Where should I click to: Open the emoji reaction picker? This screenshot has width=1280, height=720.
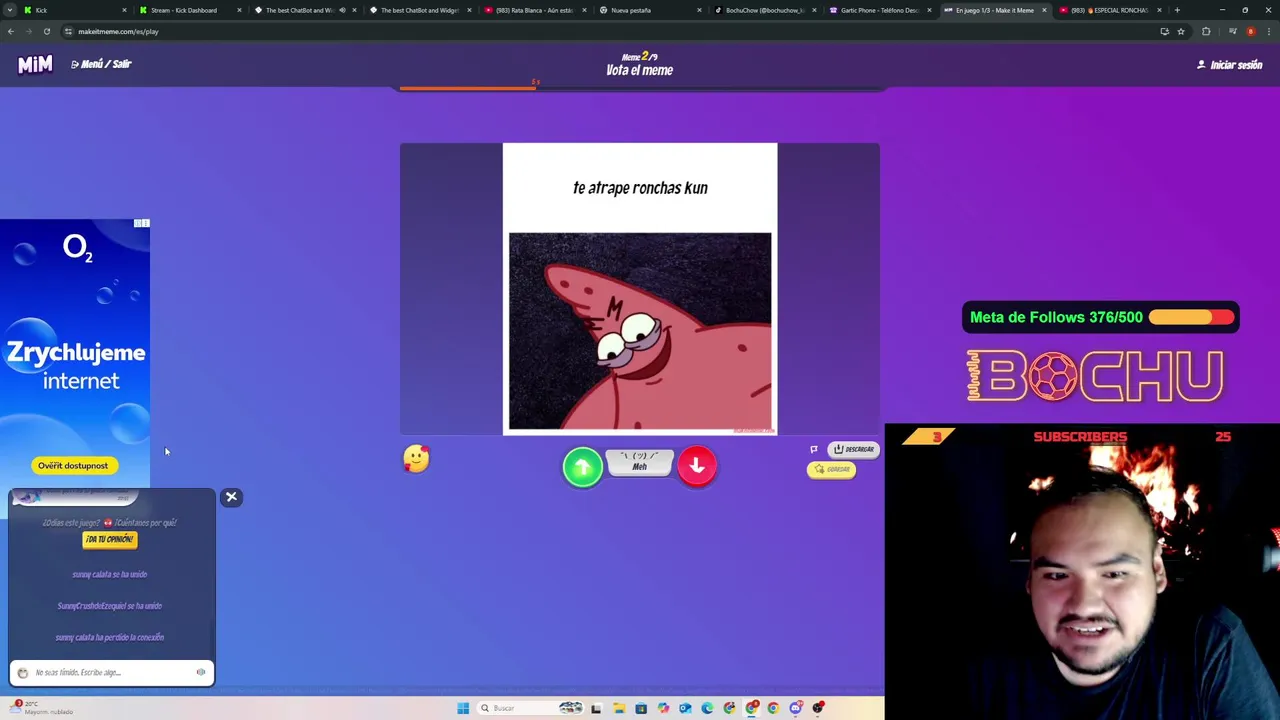[416, 459]
